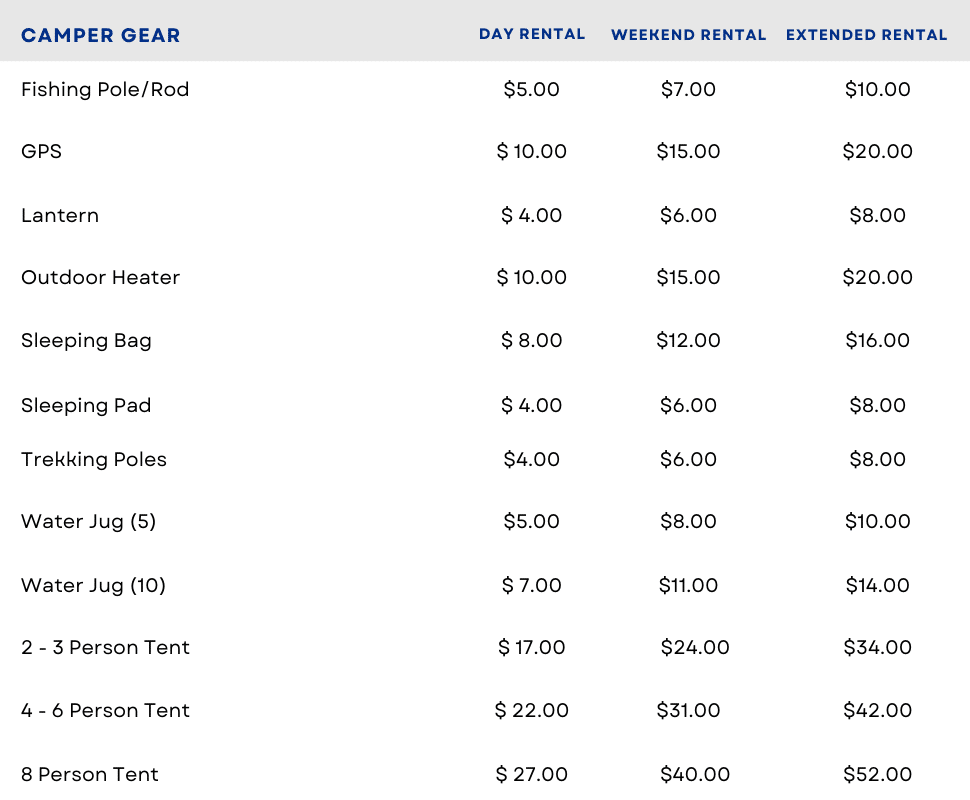Select the GPS row label

(x=41, y=151)
